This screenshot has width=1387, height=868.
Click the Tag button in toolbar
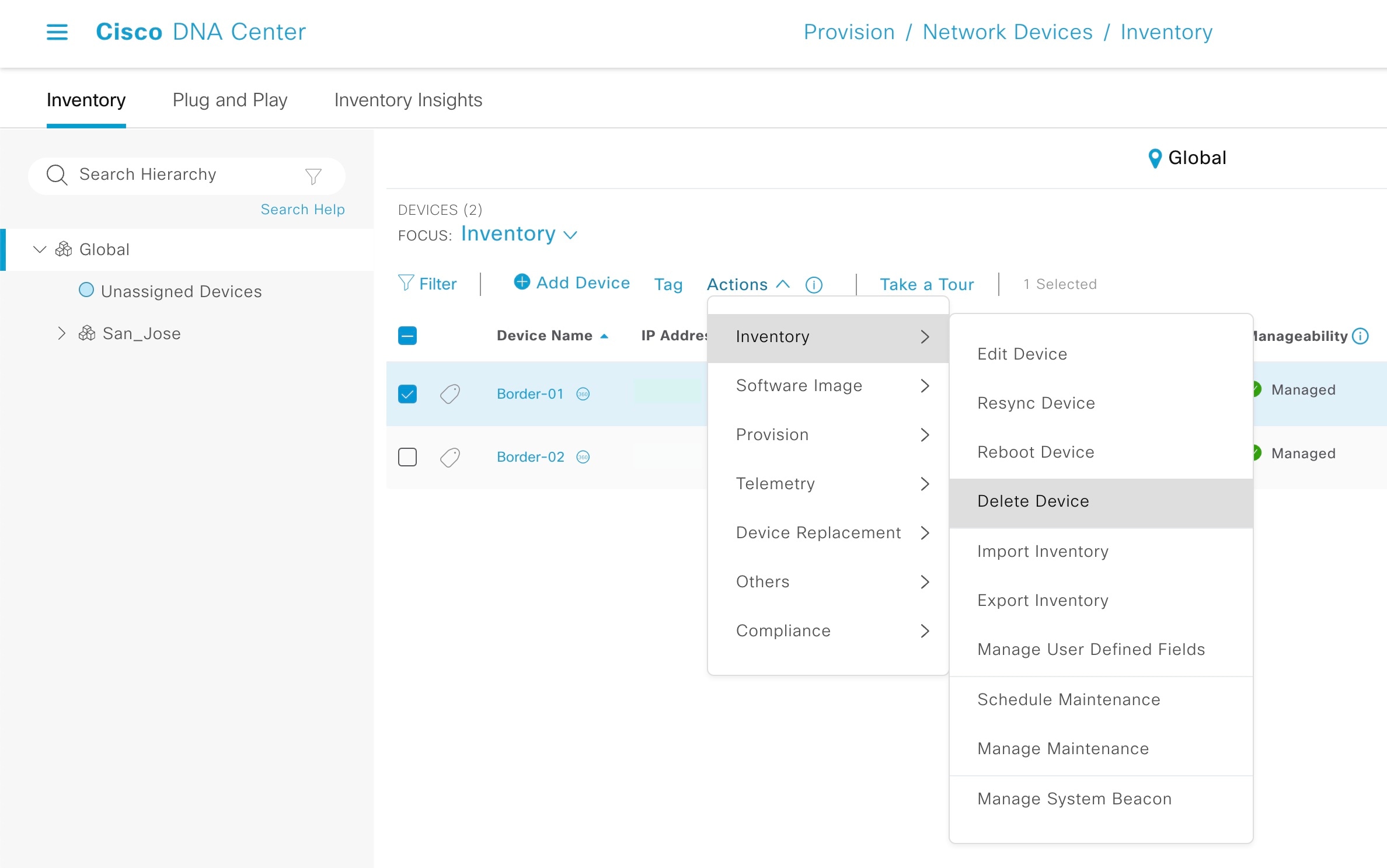coord(668,284)
